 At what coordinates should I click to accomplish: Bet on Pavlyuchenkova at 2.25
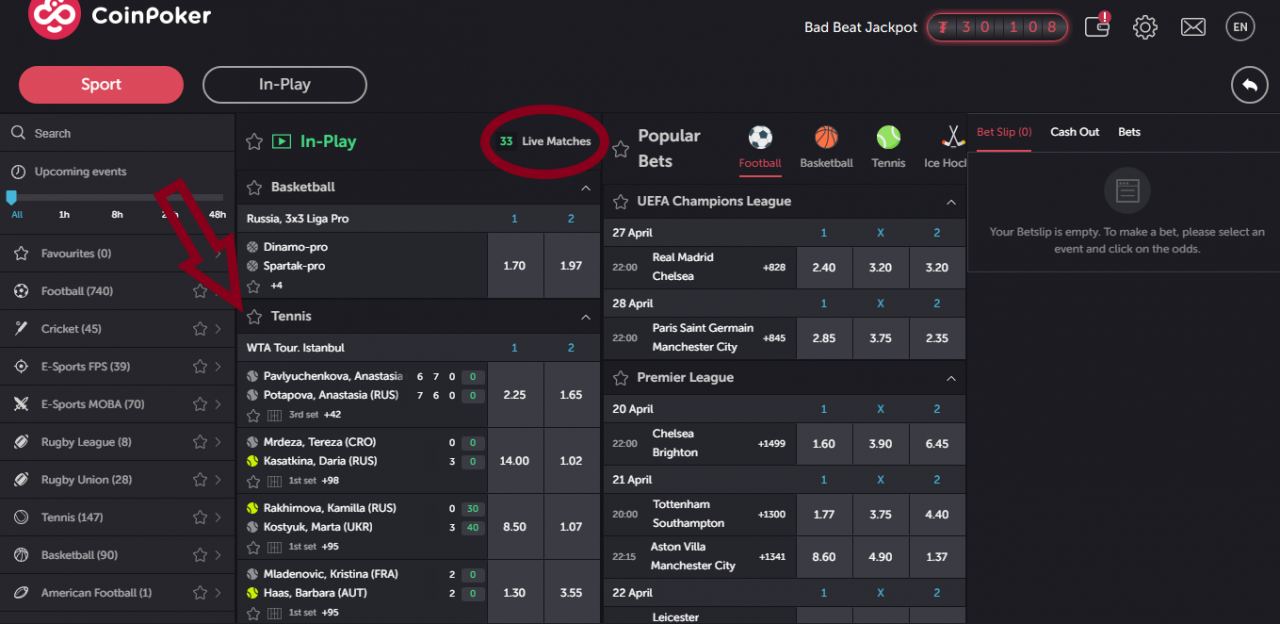(x=515, y=395)
